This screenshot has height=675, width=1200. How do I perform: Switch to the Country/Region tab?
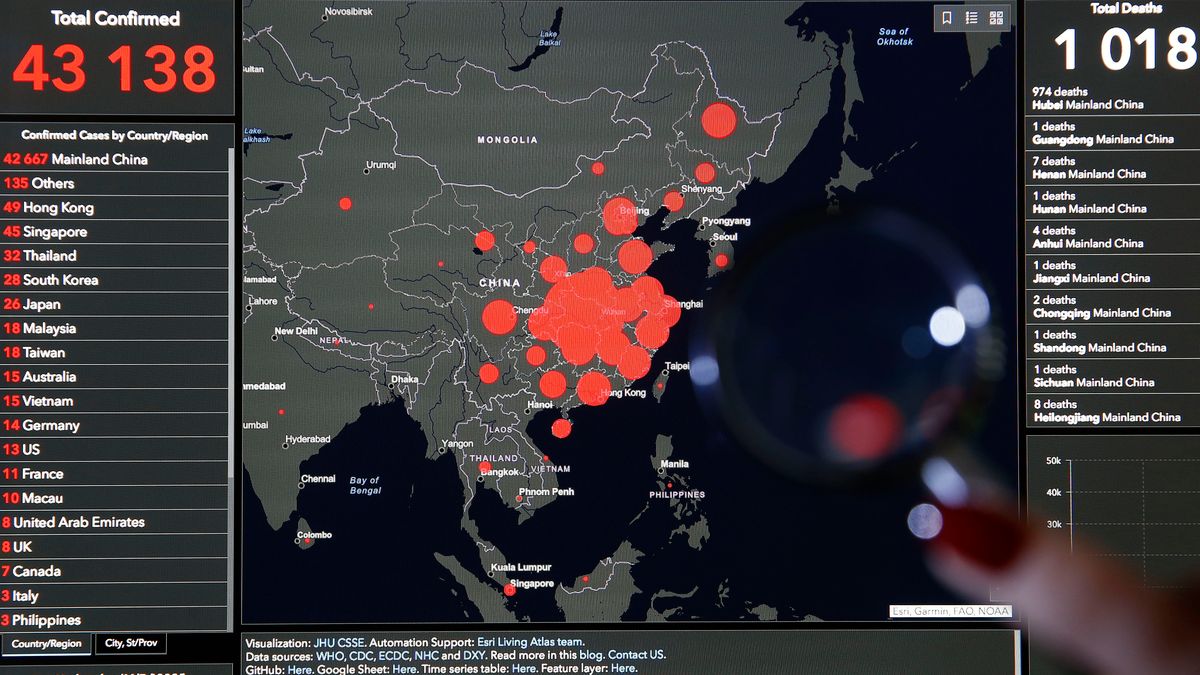[x=46, y=643]
